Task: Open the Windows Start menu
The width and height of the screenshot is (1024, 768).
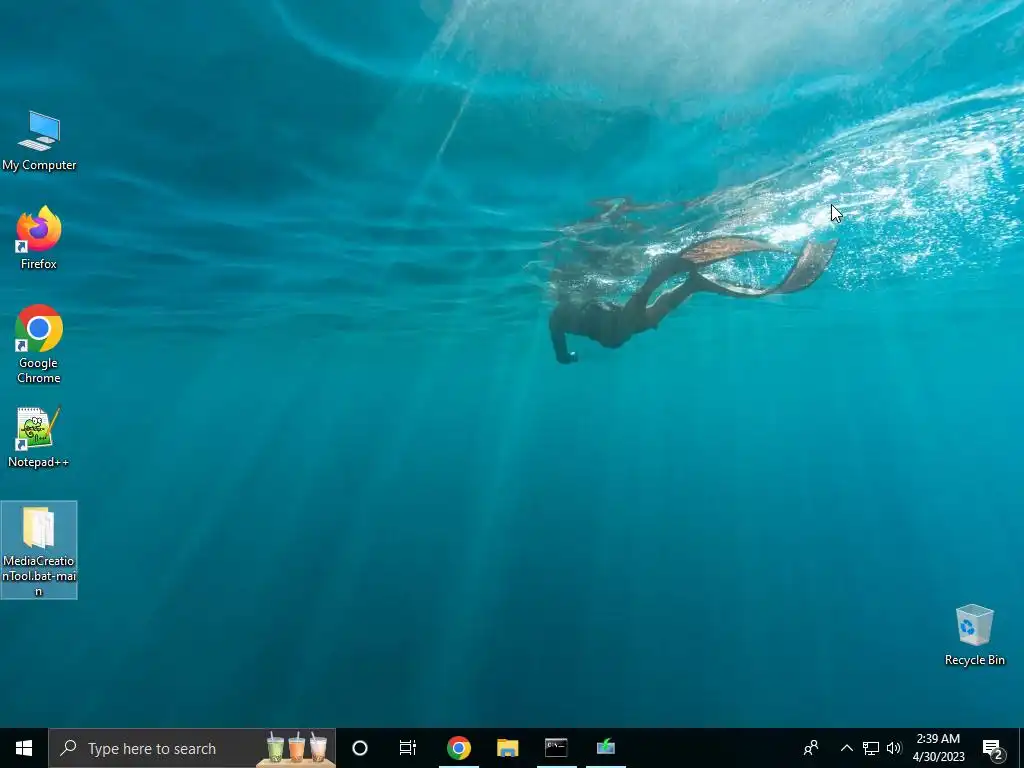Action: [24, 748]
